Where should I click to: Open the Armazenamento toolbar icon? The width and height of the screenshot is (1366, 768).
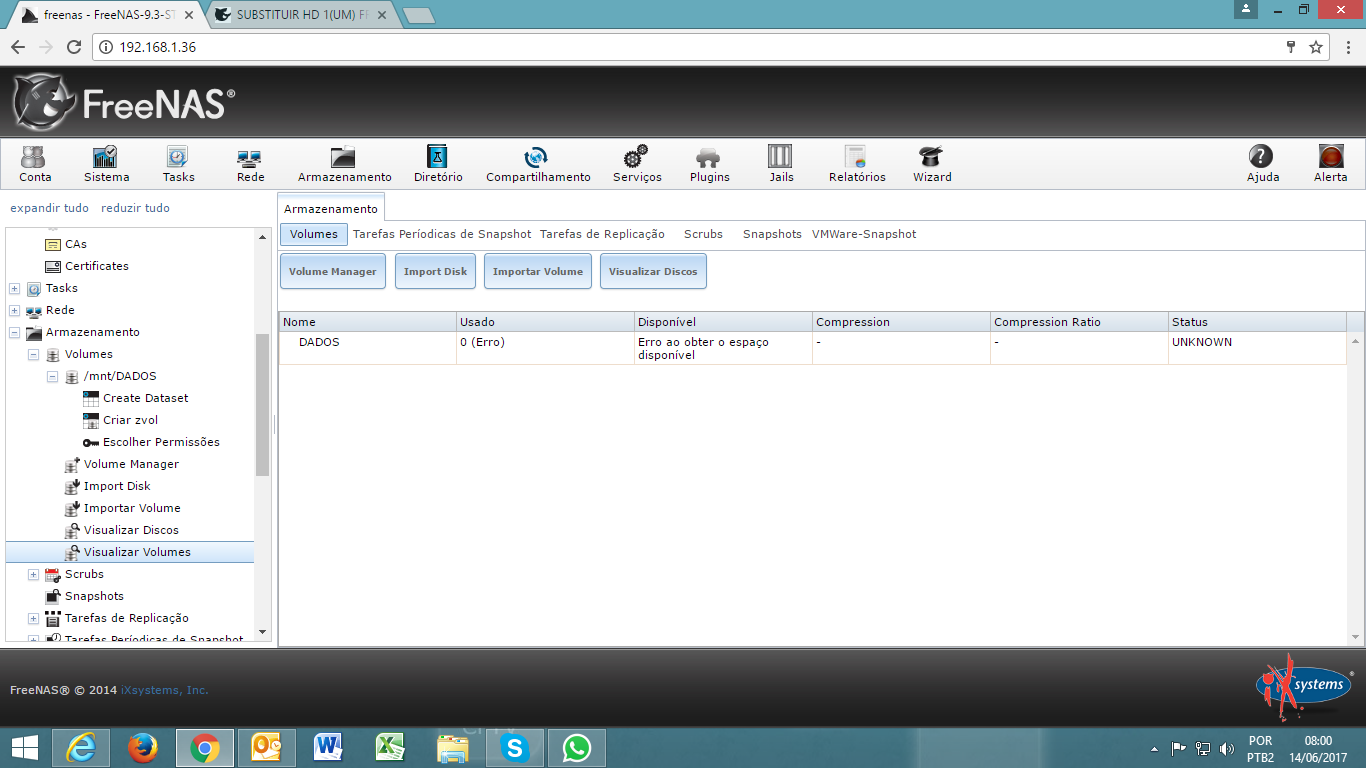(344, 164)
